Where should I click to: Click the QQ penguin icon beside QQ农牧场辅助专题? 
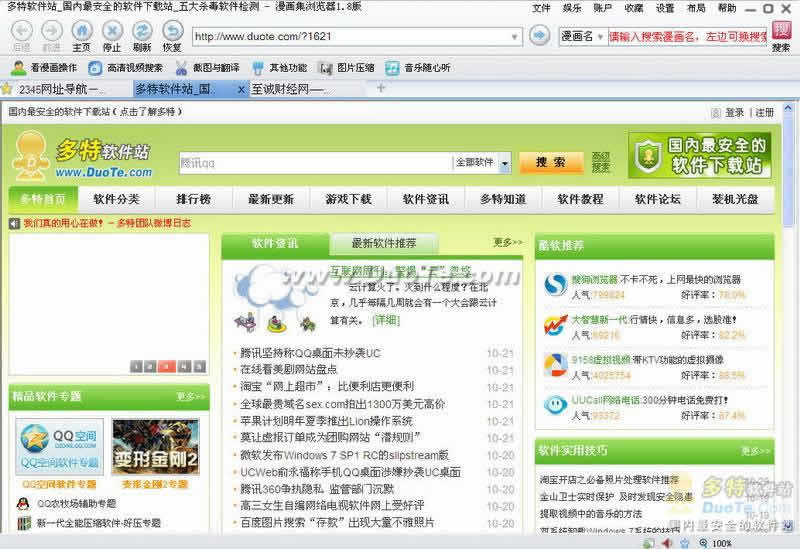coord(23,504)
